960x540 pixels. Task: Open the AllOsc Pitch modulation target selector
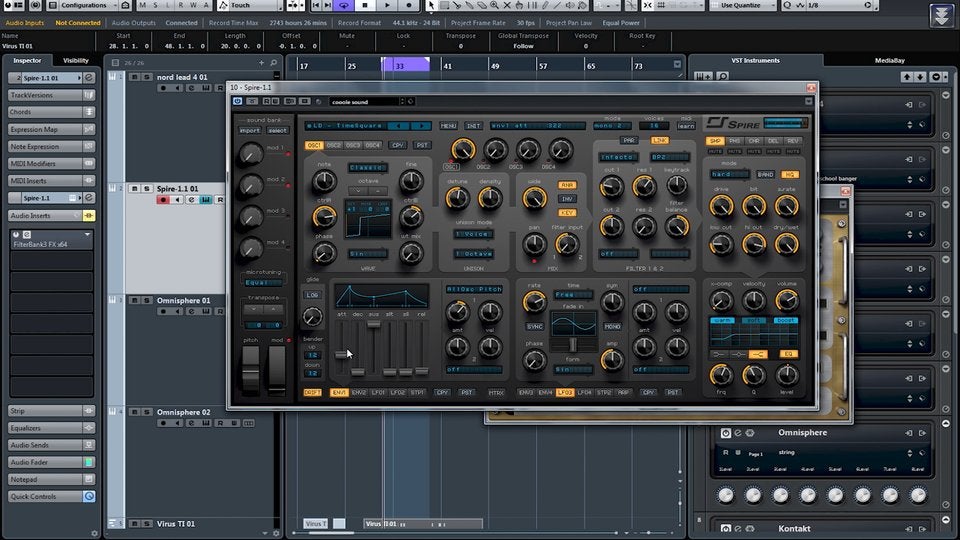click(474, 289)
